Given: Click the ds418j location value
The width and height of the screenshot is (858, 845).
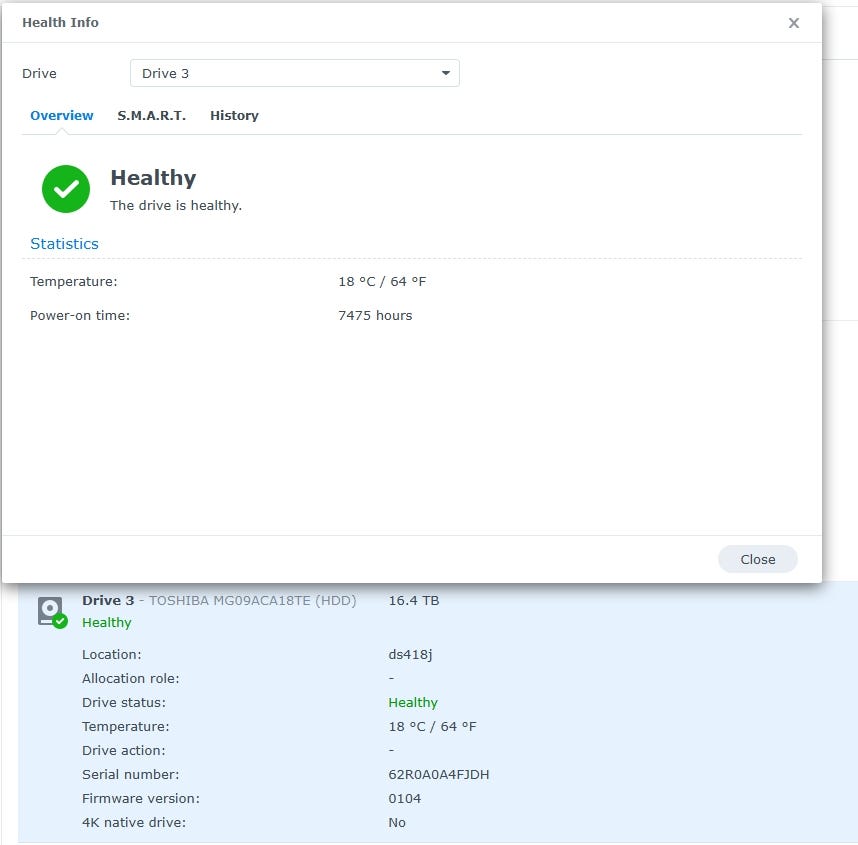Looking at the screenshot, I should tap(410, 655).
